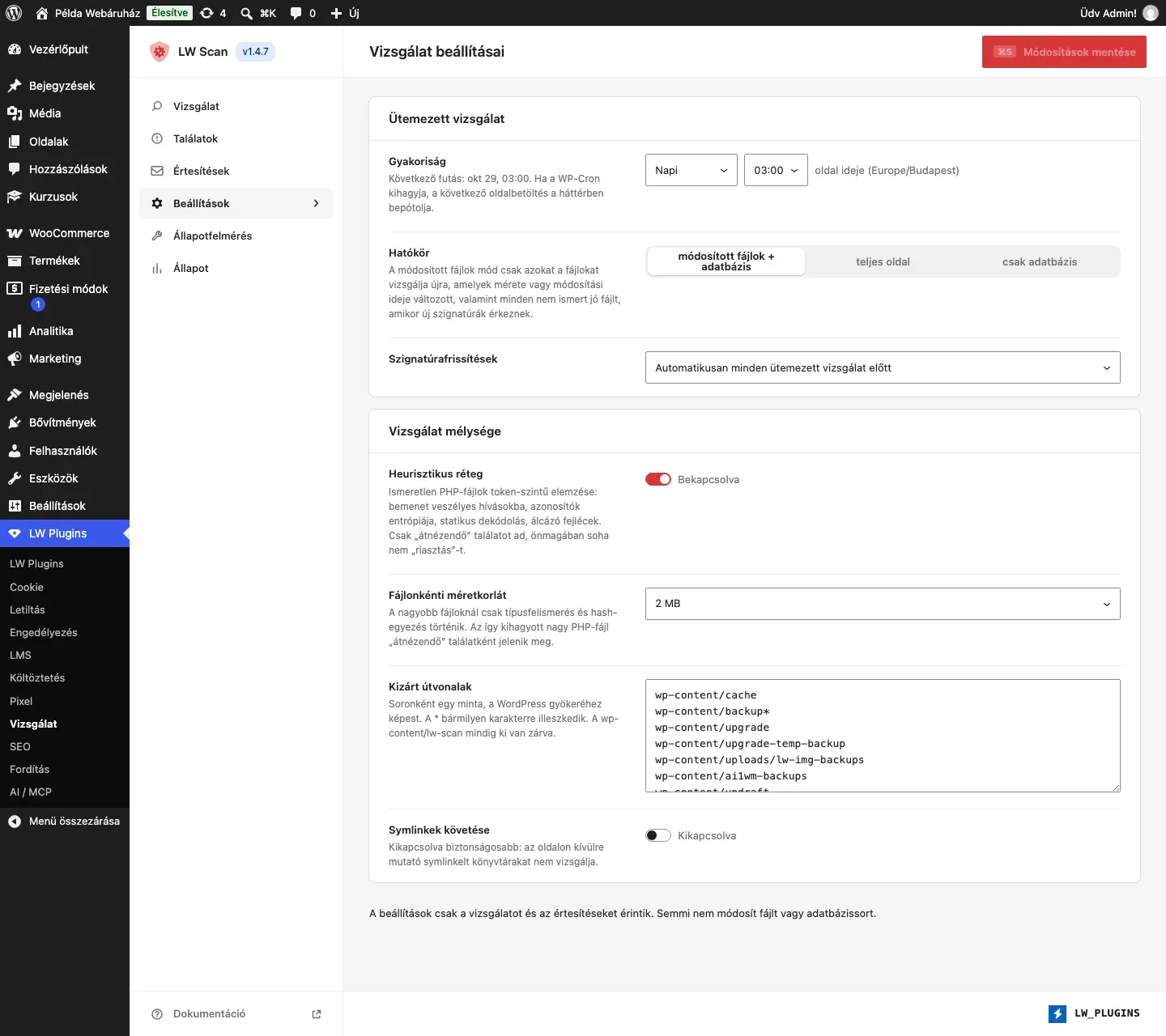Open the AI / MCP submenu item
Image resolution: width=1166 pixels, height=1036 pixels.
31,792
